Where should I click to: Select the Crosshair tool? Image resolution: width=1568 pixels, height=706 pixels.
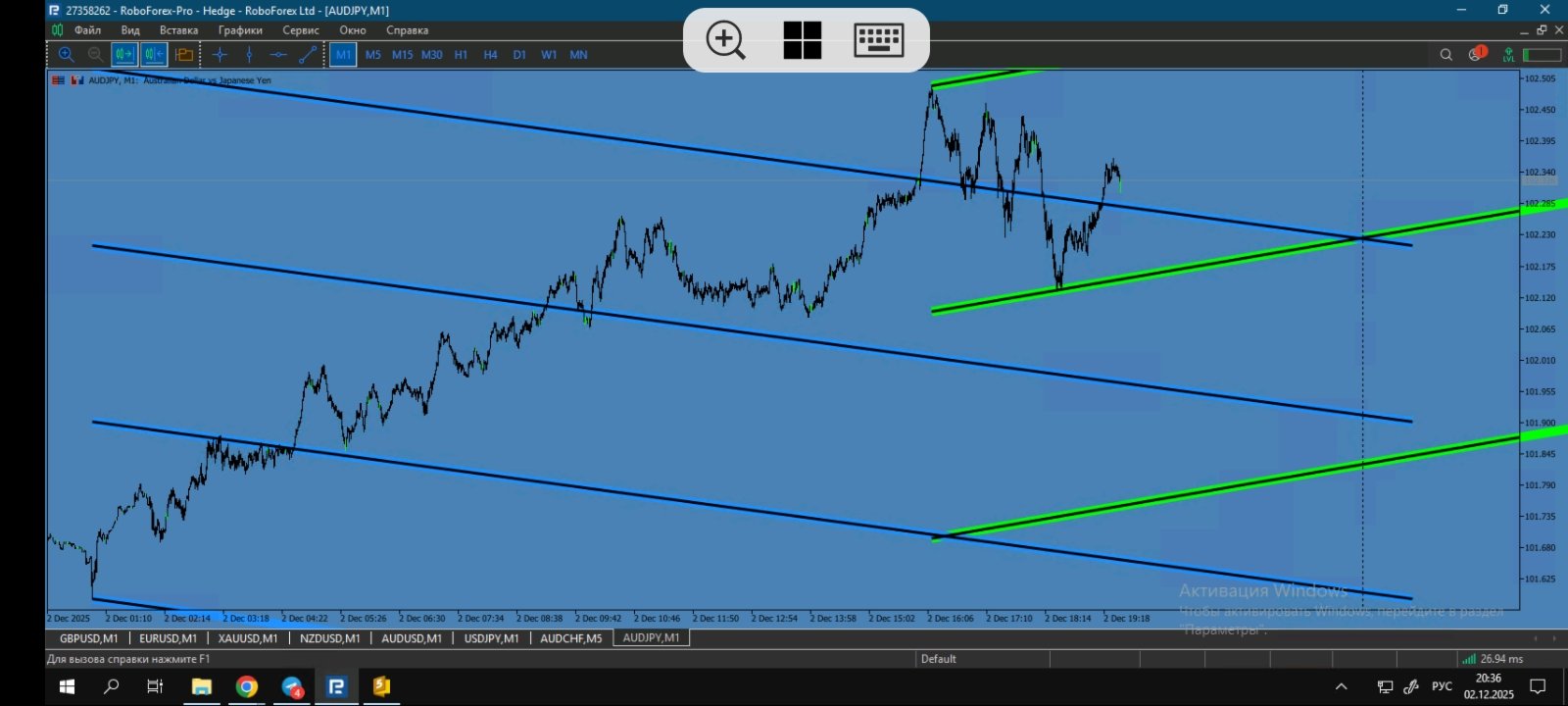tap(220, 55)
